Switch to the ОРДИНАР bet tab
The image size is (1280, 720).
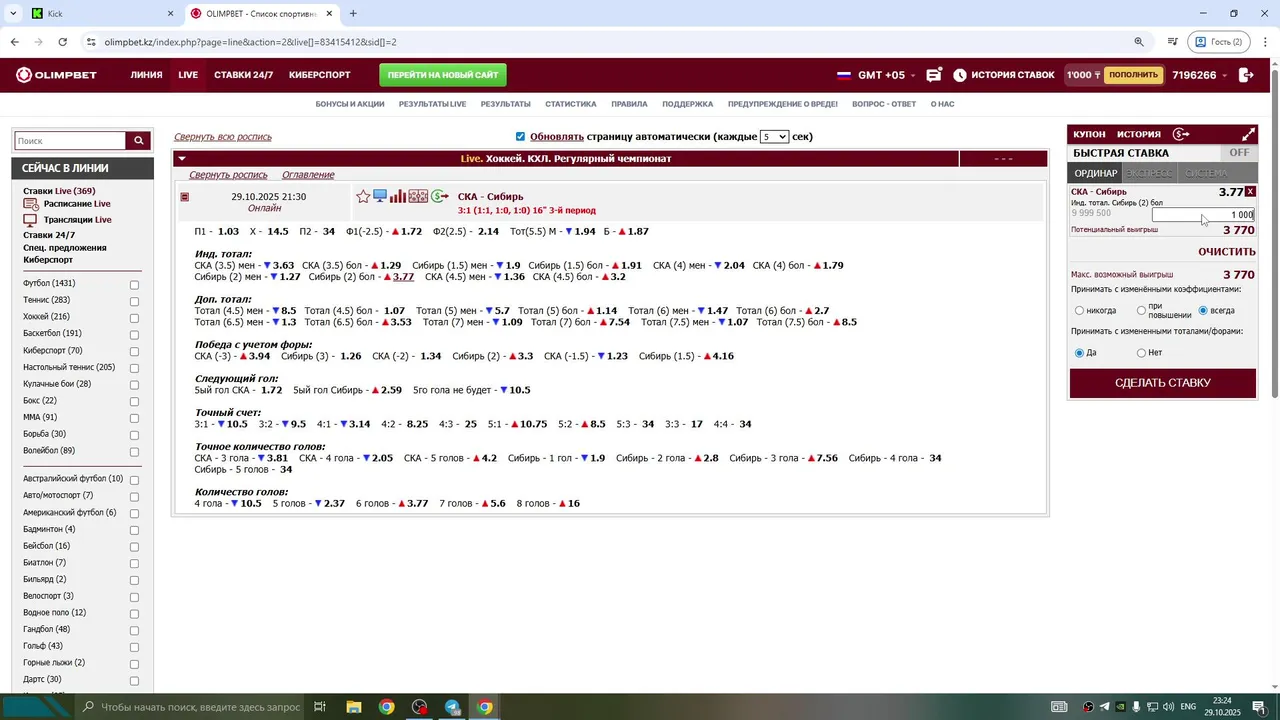click(x=1096, y=173)
